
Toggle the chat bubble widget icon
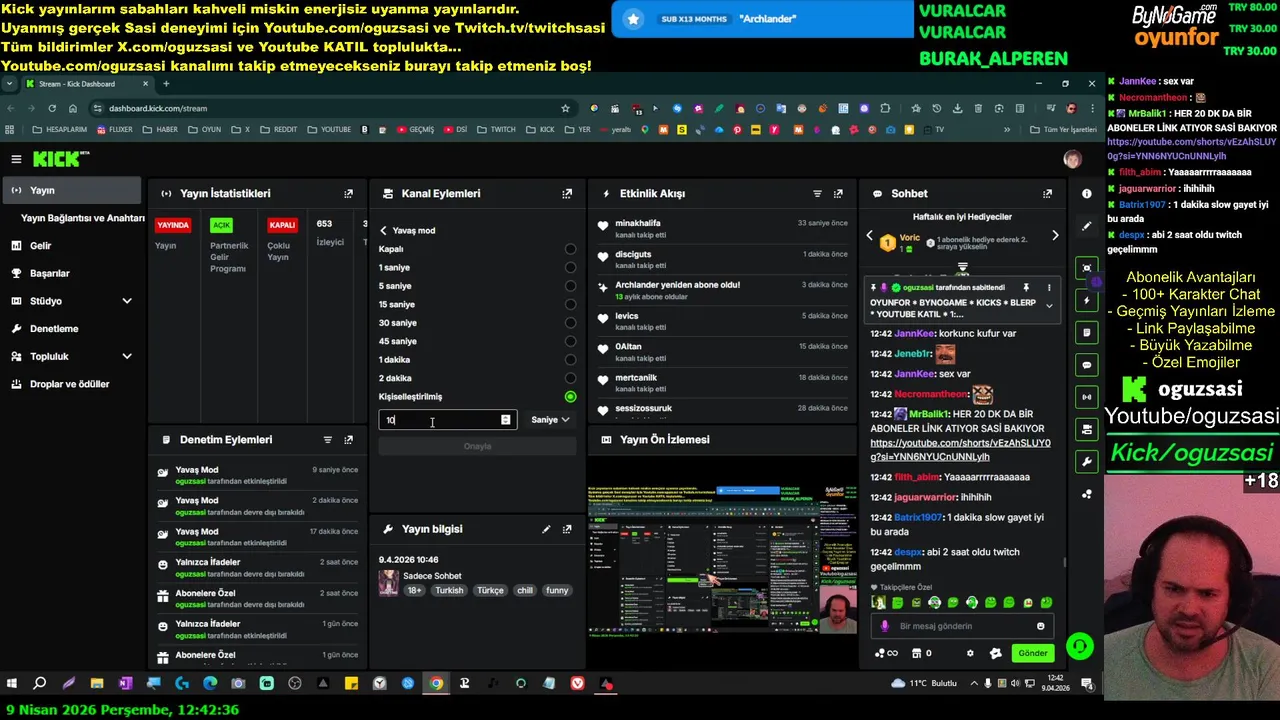click(x=1087, y=365)
